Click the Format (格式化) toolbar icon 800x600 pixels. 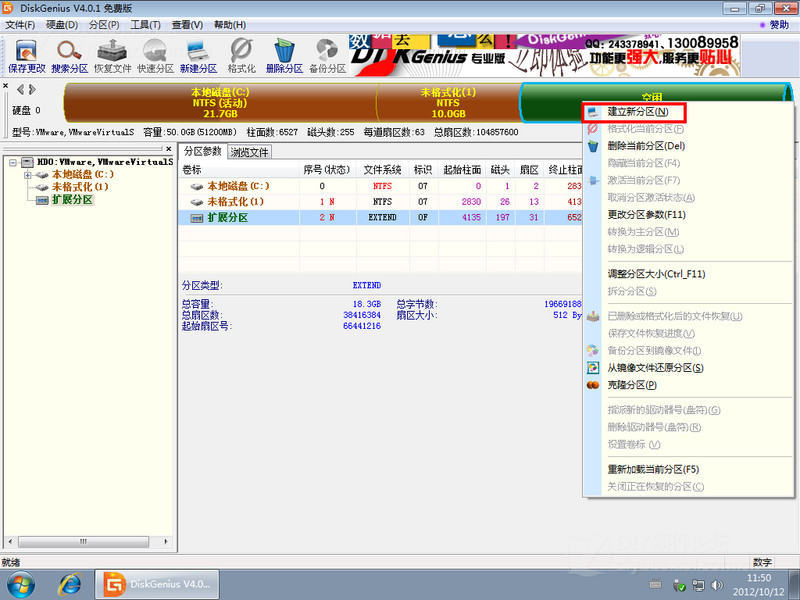(241, 55)
